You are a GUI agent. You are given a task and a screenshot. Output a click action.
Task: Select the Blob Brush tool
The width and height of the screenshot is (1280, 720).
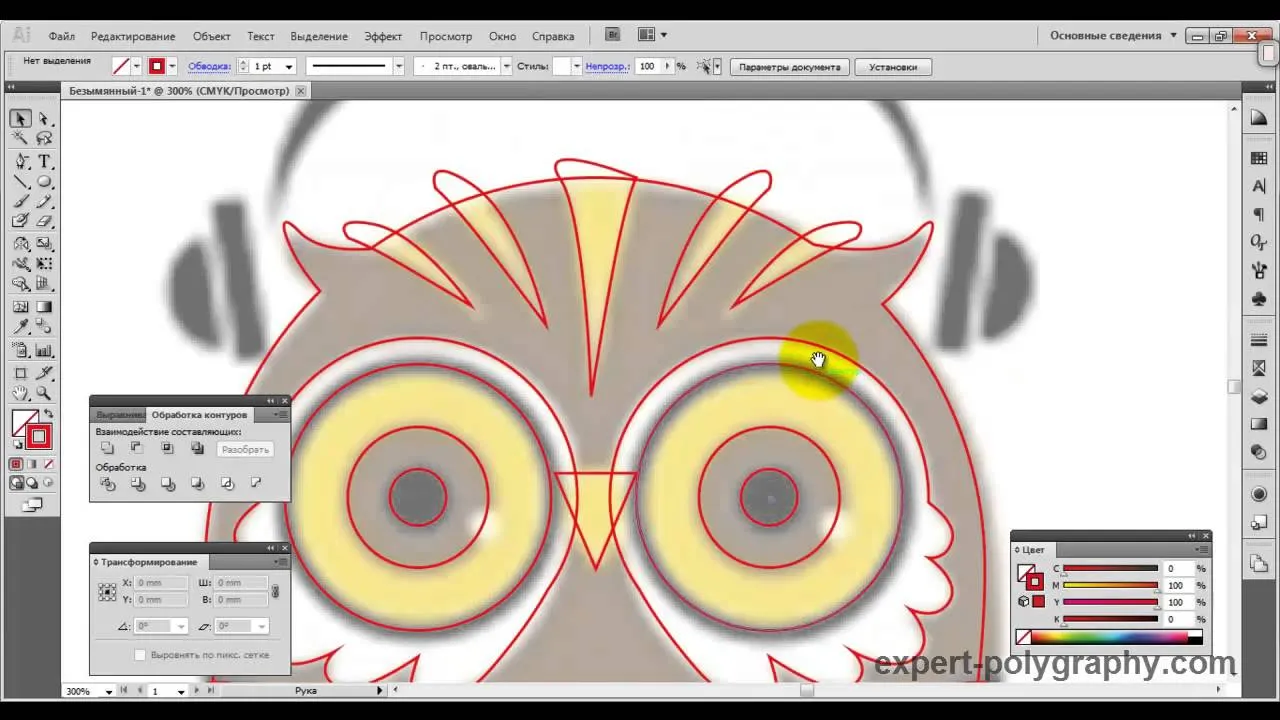(20, 221)
